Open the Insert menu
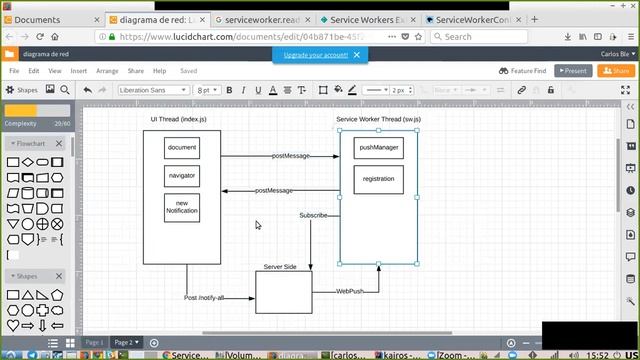Screen dimensions: 640x360 [78, 71]
